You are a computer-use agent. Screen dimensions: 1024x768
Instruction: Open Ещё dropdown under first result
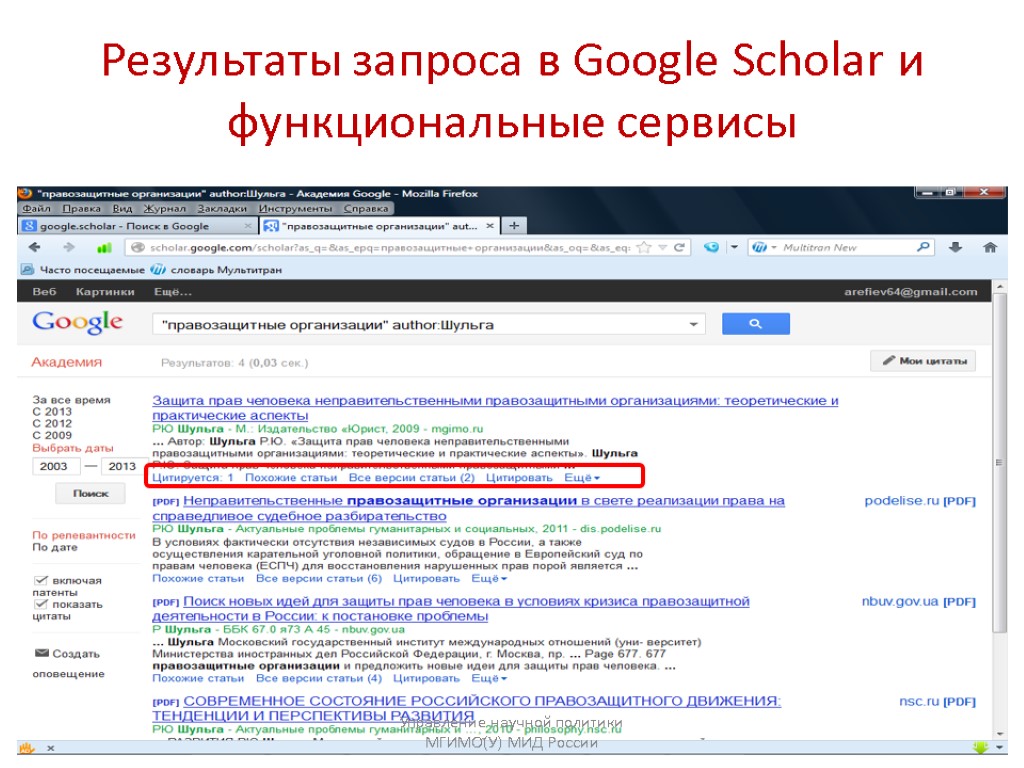582,477
